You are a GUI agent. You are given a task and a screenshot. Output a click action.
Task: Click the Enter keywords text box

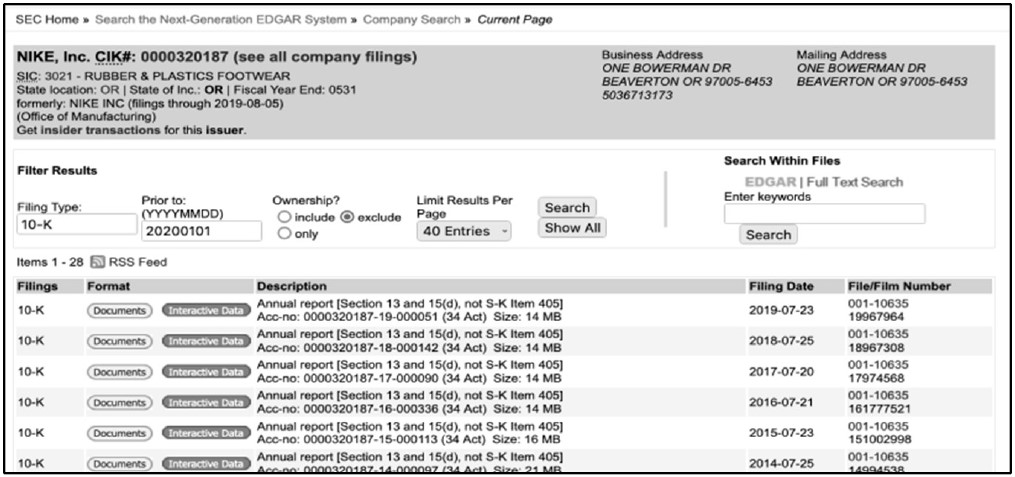pyautogui.click(x=824, y=213)
